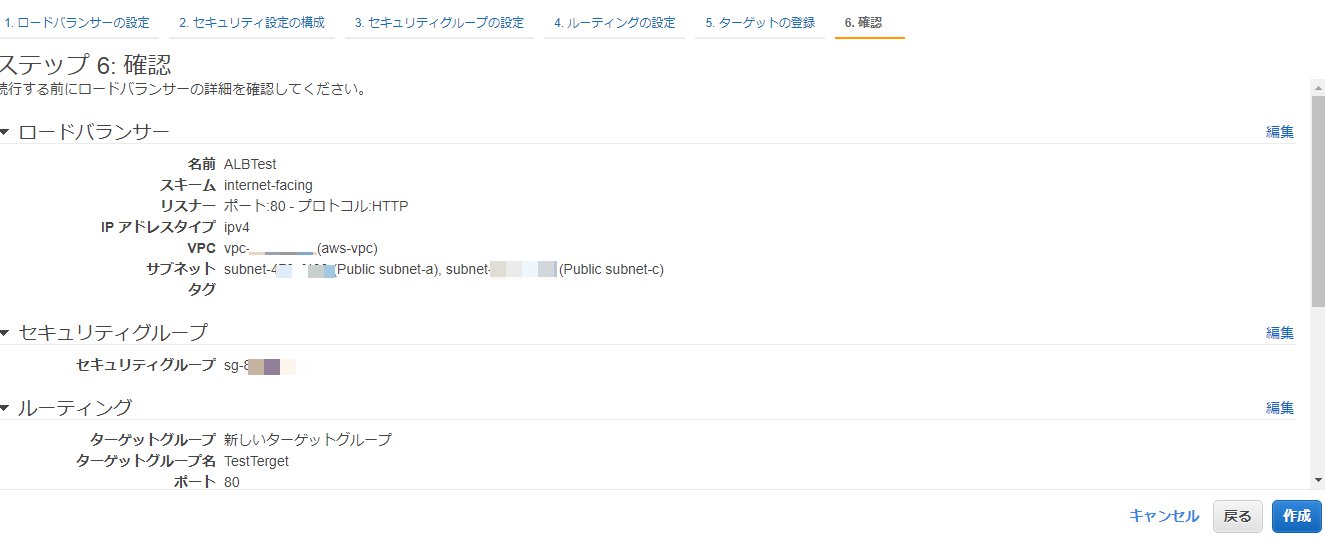The width and height of the screenshot is (1325, 540).
Task: Click the vertical scrollbar thumb
Action: coord(1317,200)
